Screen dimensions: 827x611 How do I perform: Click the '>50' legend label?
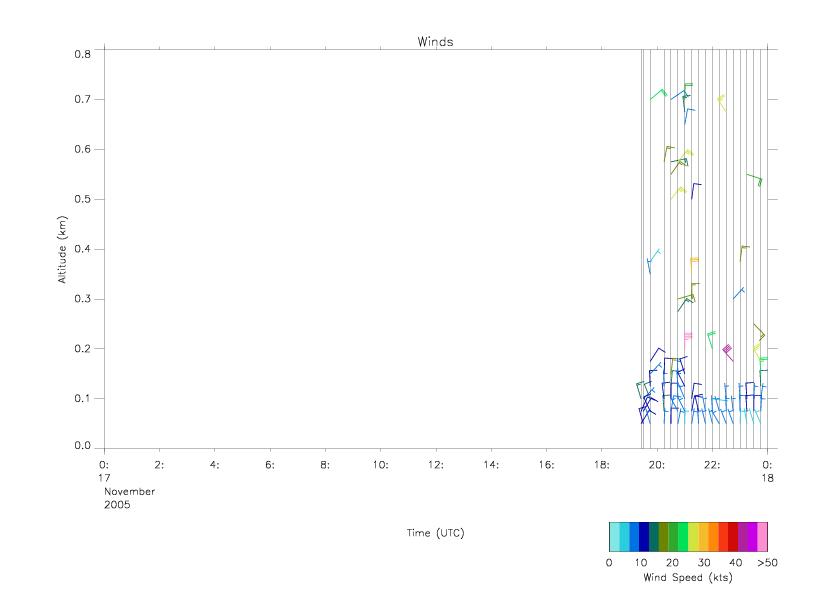(767, 562)
